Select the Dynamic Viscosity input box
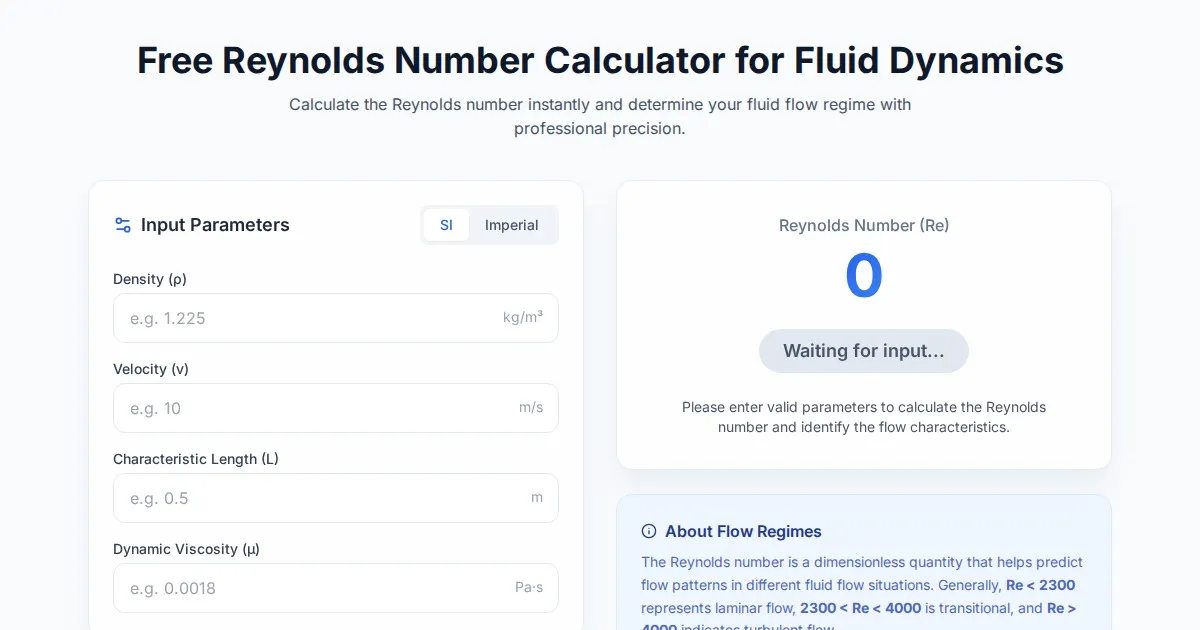 click(x=310, y=588)
